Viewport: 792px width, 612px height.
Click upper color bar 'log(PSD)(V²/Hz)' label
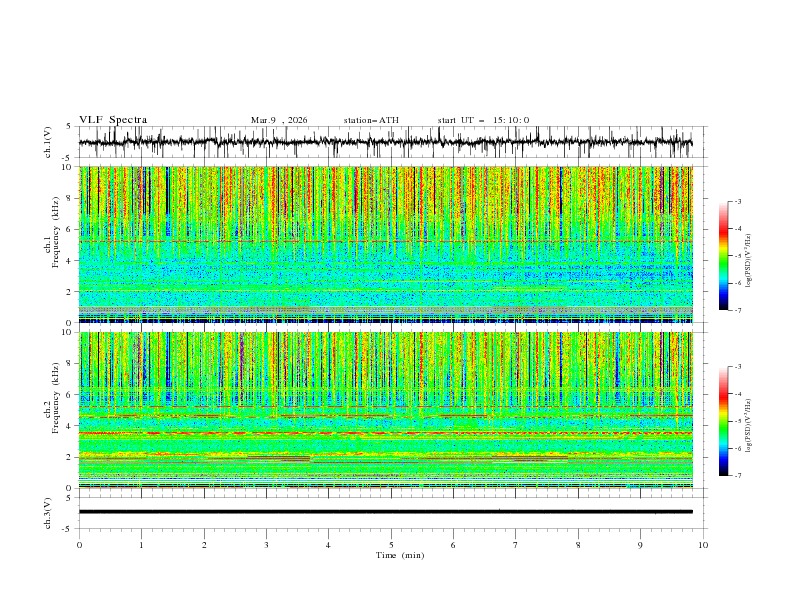tap(748, 261)
